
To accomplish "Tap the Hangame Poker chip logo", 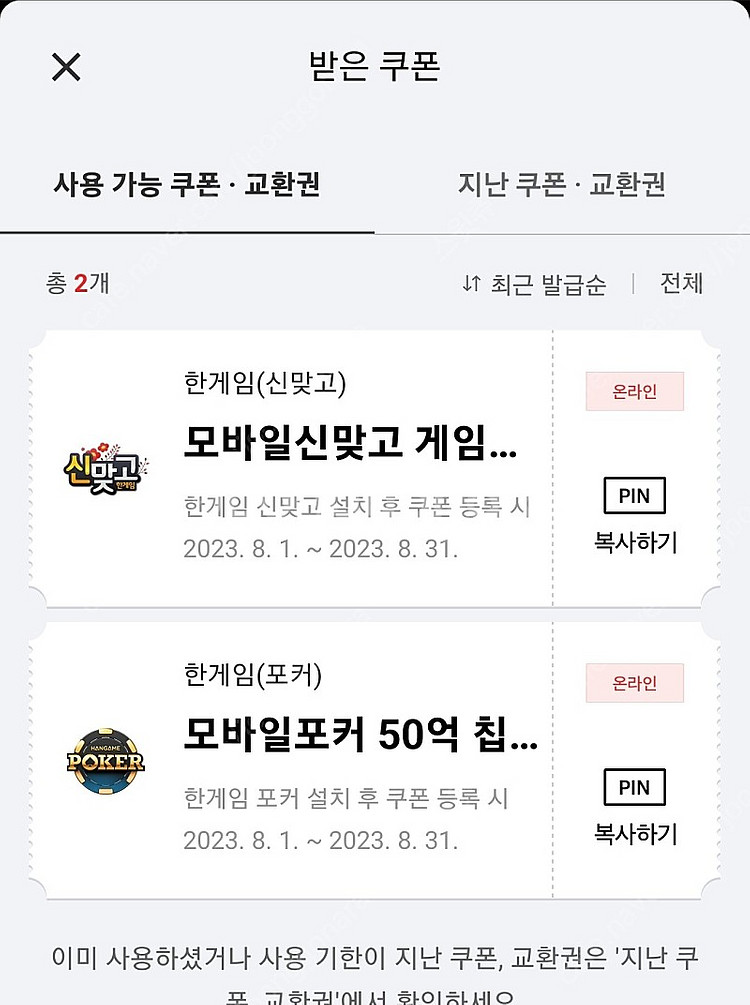I will [105, 762].
